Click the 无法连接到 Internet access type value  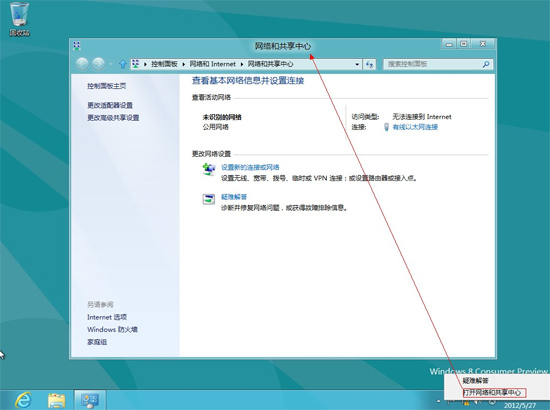(422, 117)
